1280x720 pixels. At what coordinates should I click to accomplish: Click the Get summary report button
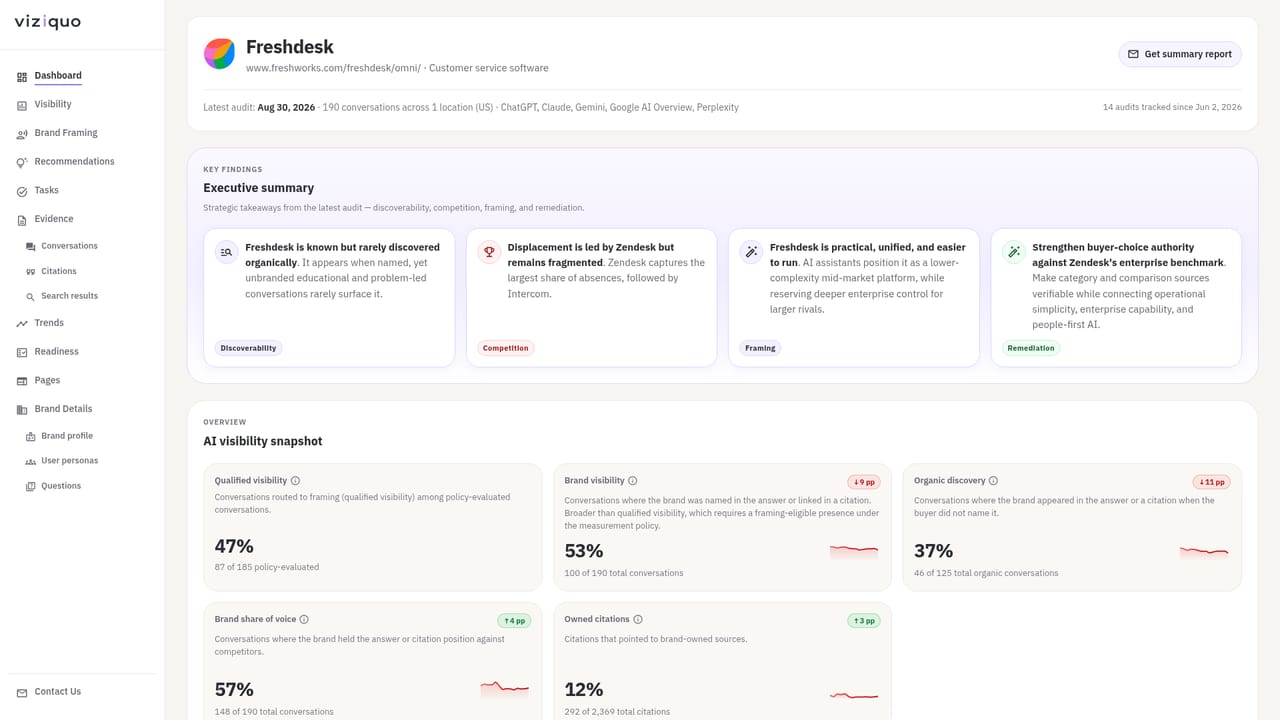(1180, 54)
